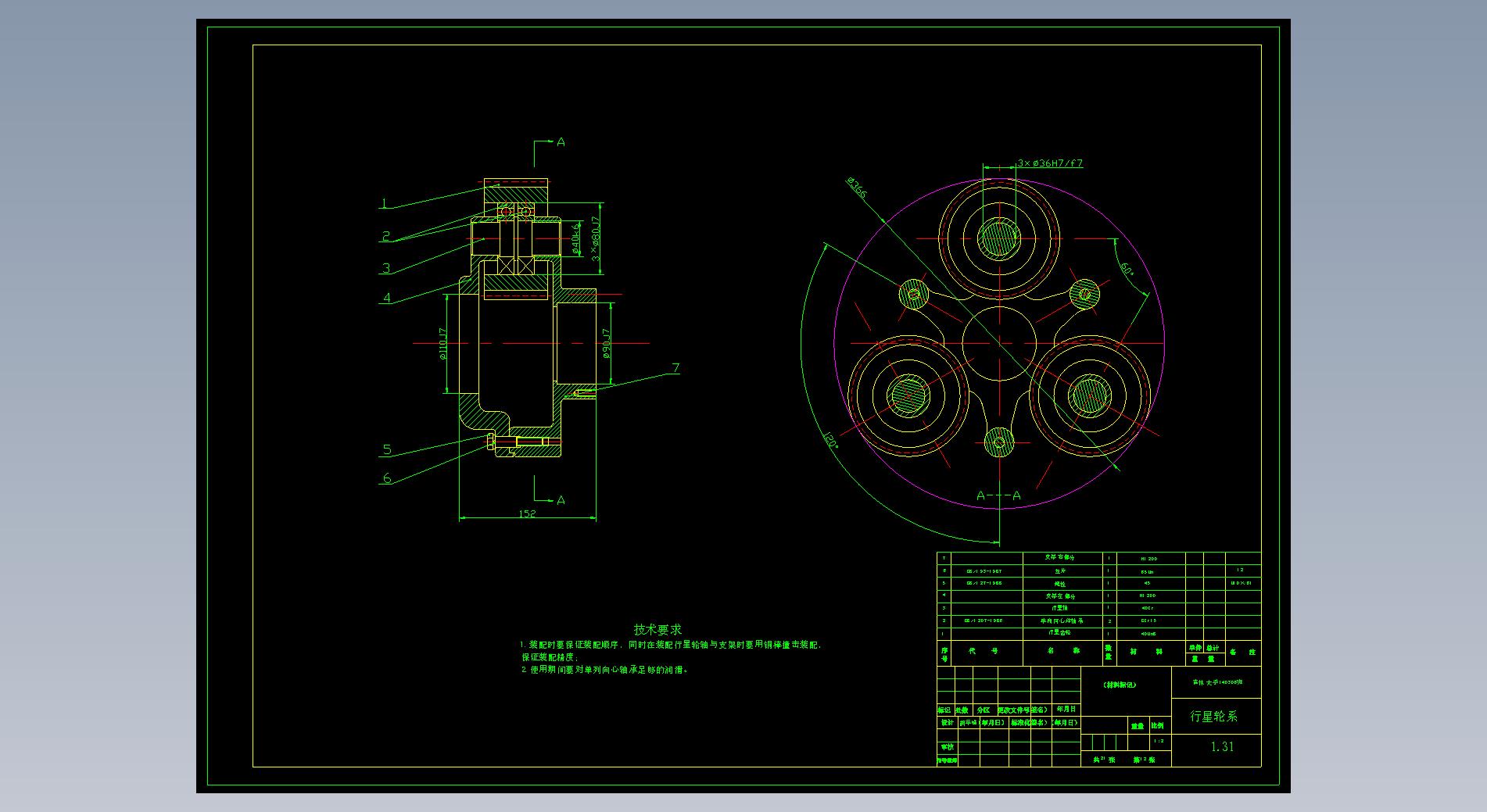The width and height of the screenshot is (1487, 812).
Task: Select the GB standard code in the bearing row
Action: coord(984,621)
